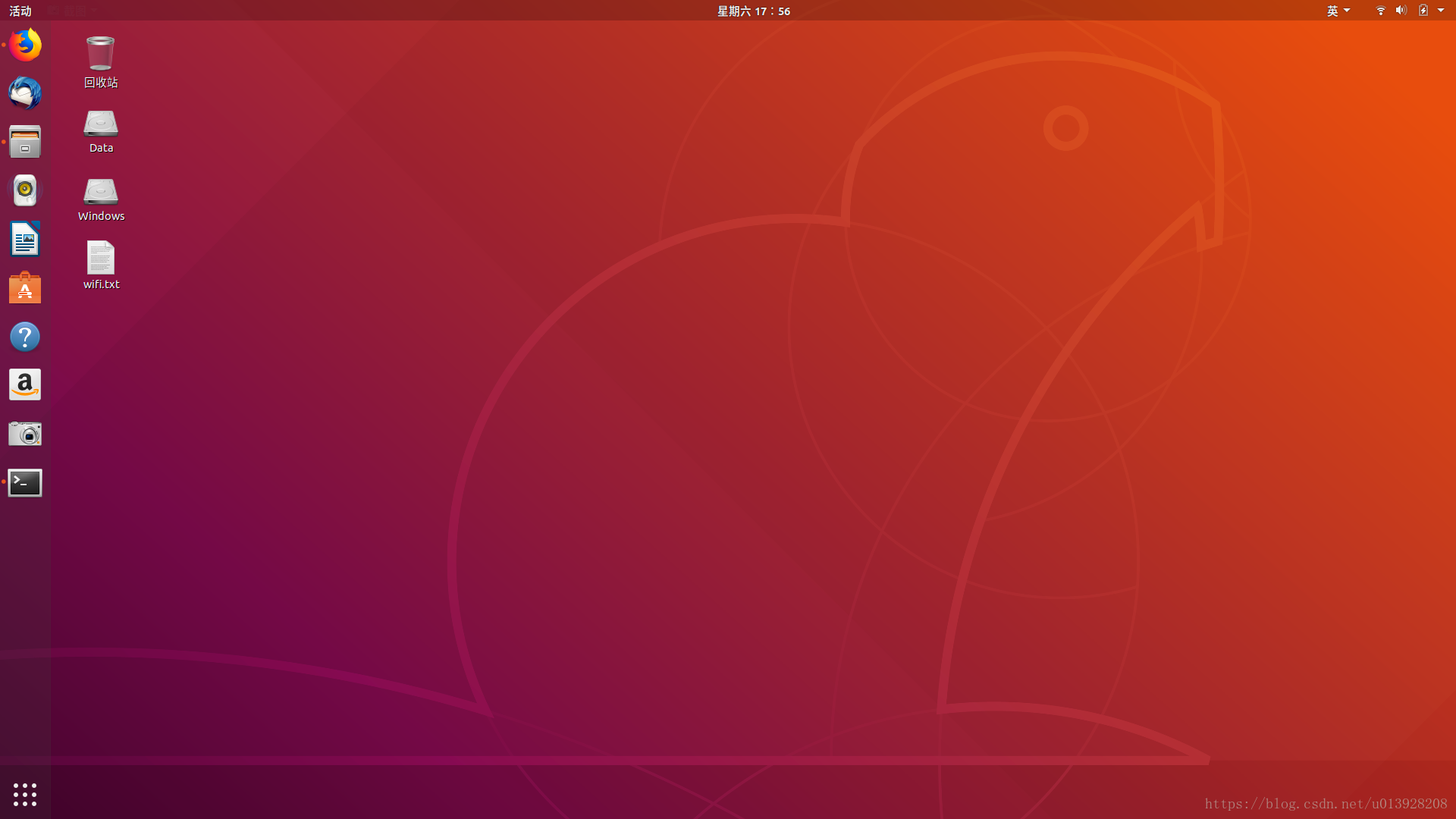Open the Terminal from dock

pos(25,482)
